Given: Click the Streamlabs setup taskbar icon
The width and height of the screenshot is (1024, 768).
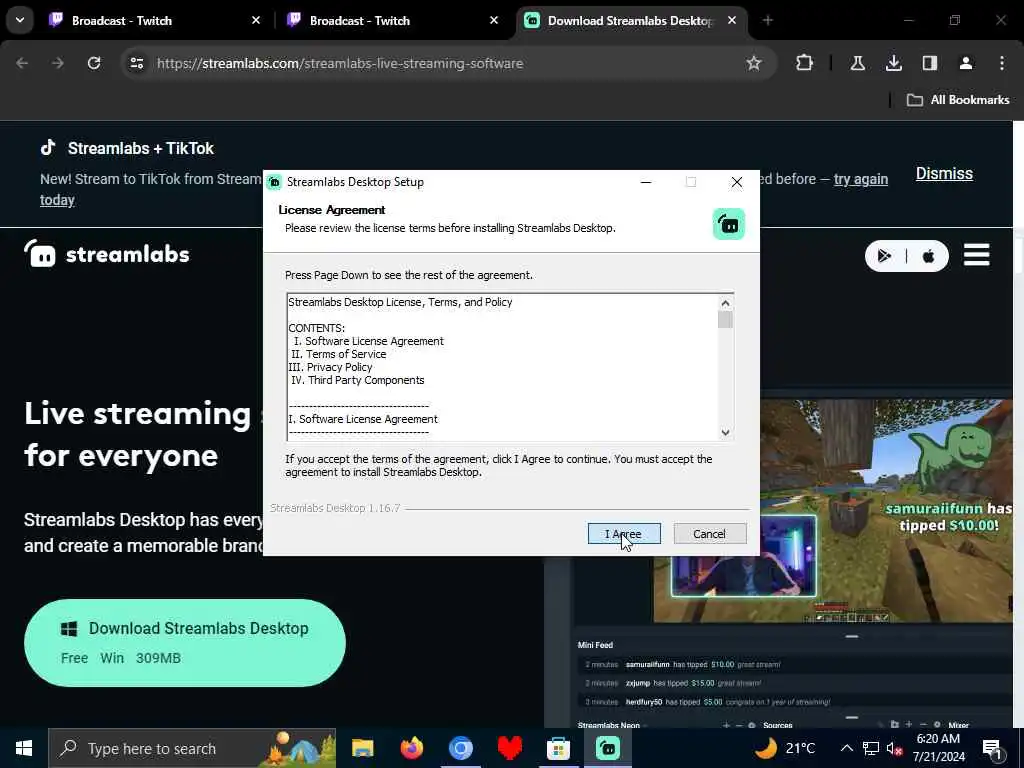Looking at the screenshot, I should click(x=607, y=748).
